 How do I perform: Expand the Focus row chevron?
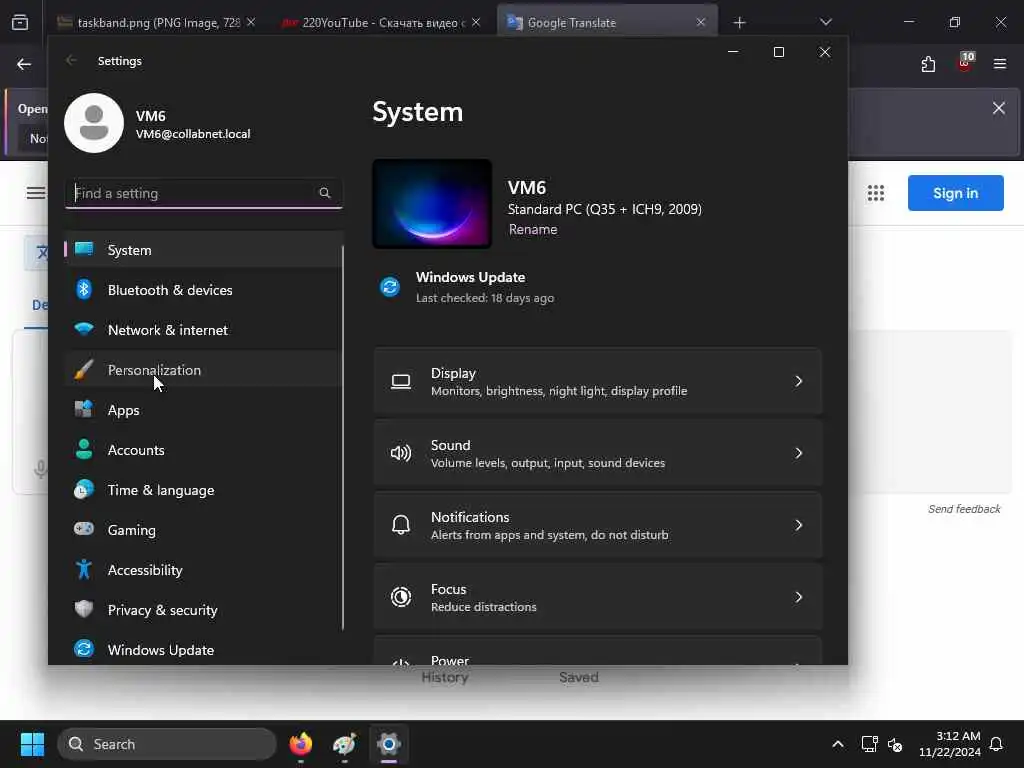click(x=798, y=597)
